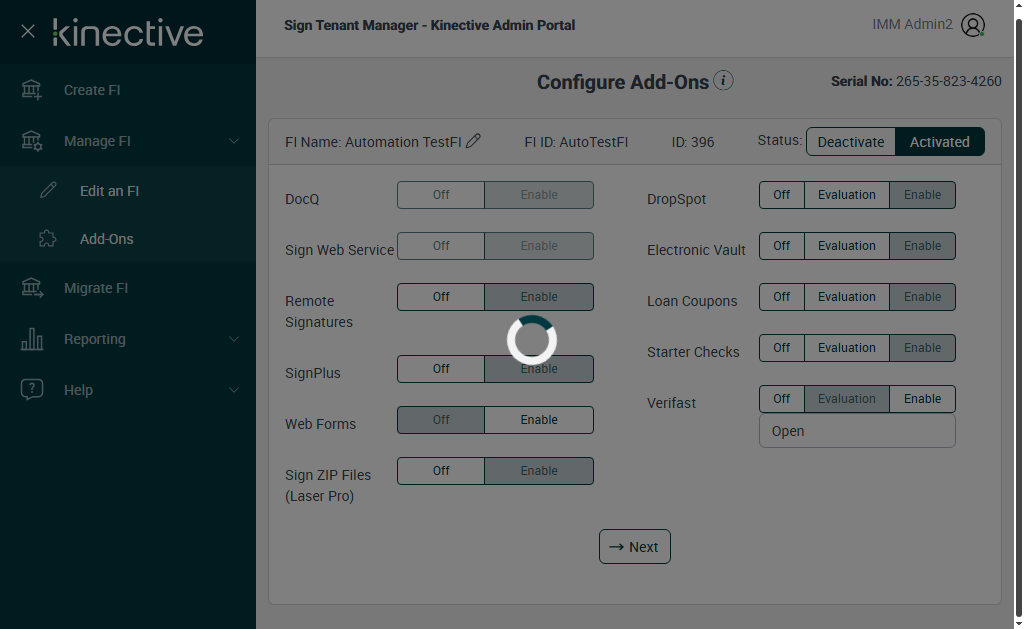This screenshot has width=1024, height=629.
Task: Open the Verifast Open dropdown field
Action: [x=857, y=431]
